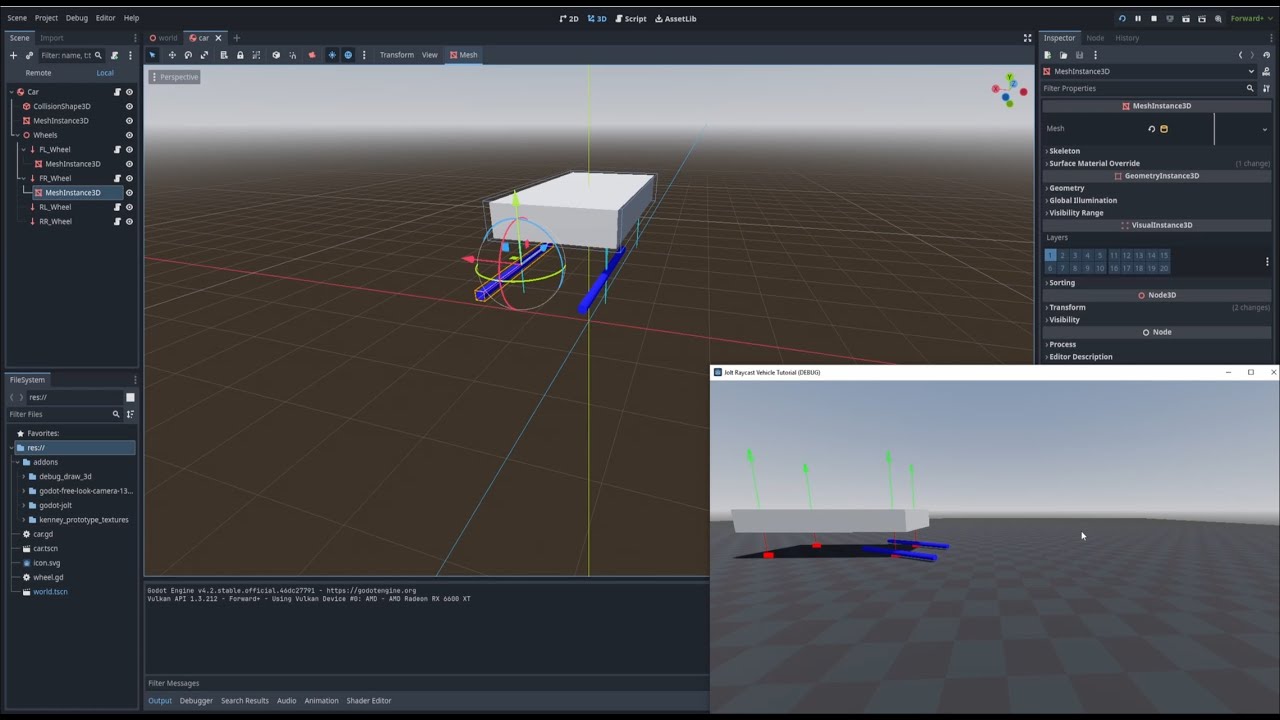This screenshot has height=720, width=1280.
Task: Activate the Move Mode tool
Action: coord(172,55)
